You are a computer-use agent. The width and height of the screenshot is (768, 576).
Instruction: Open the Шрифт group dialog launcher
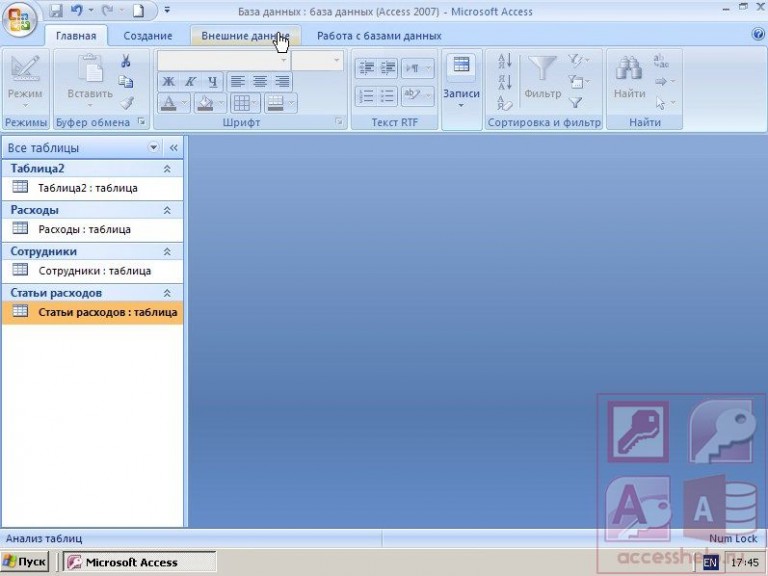coord(338,121)
